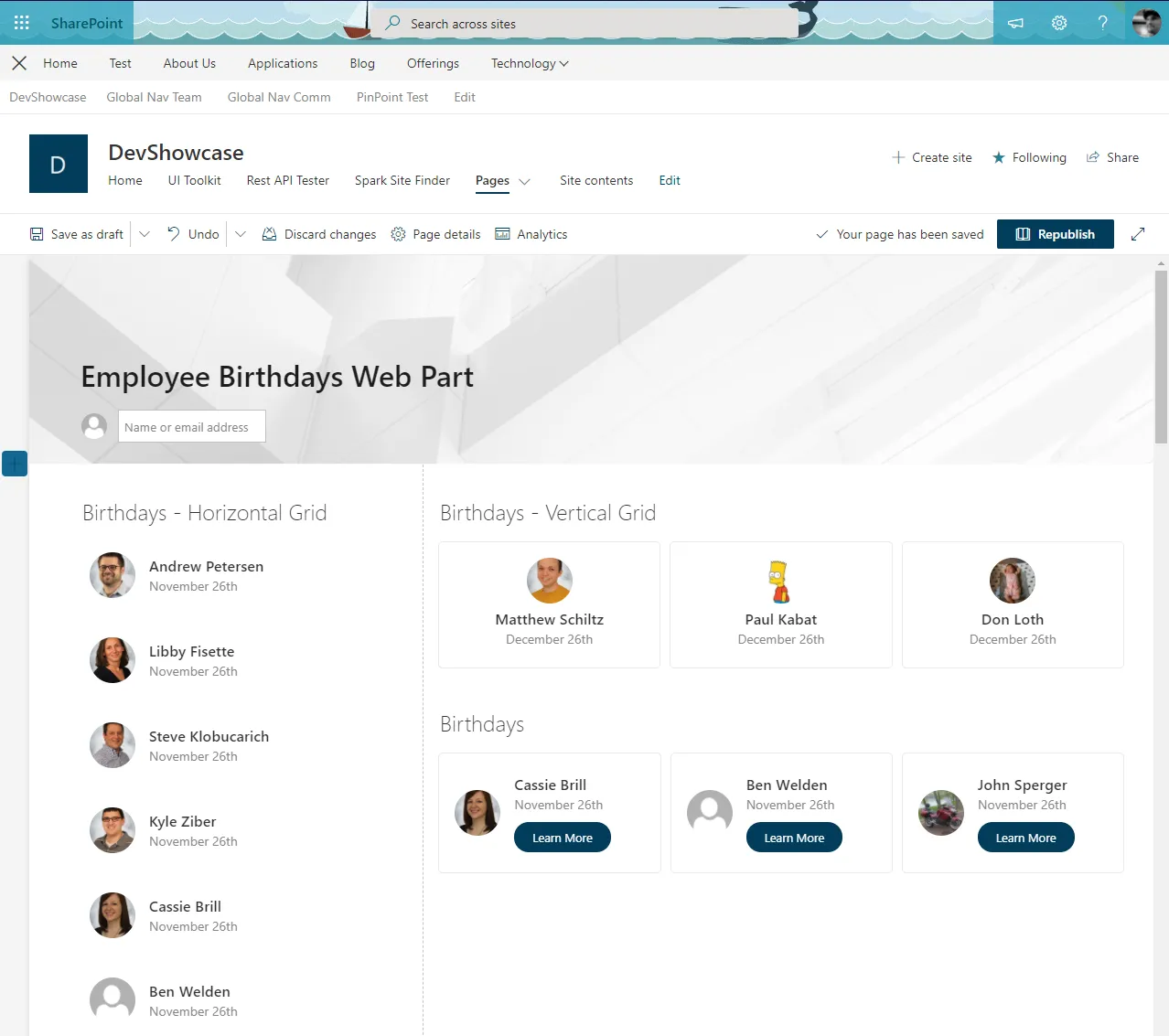Open the user profile picture in header
Screen dimensions: 1169x1036
[1146, 23]
